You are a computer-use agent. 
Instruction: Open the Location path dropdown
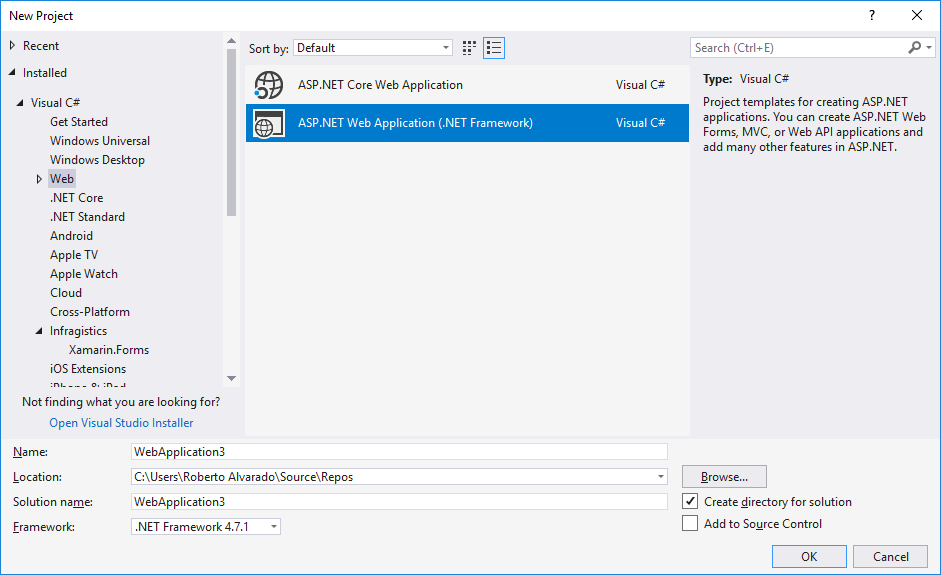click(660, 477)
